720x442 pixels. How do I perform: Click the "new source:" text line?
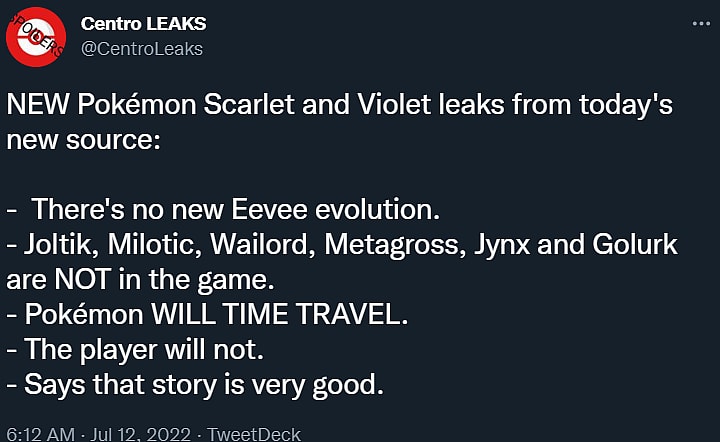click(83, 139)
